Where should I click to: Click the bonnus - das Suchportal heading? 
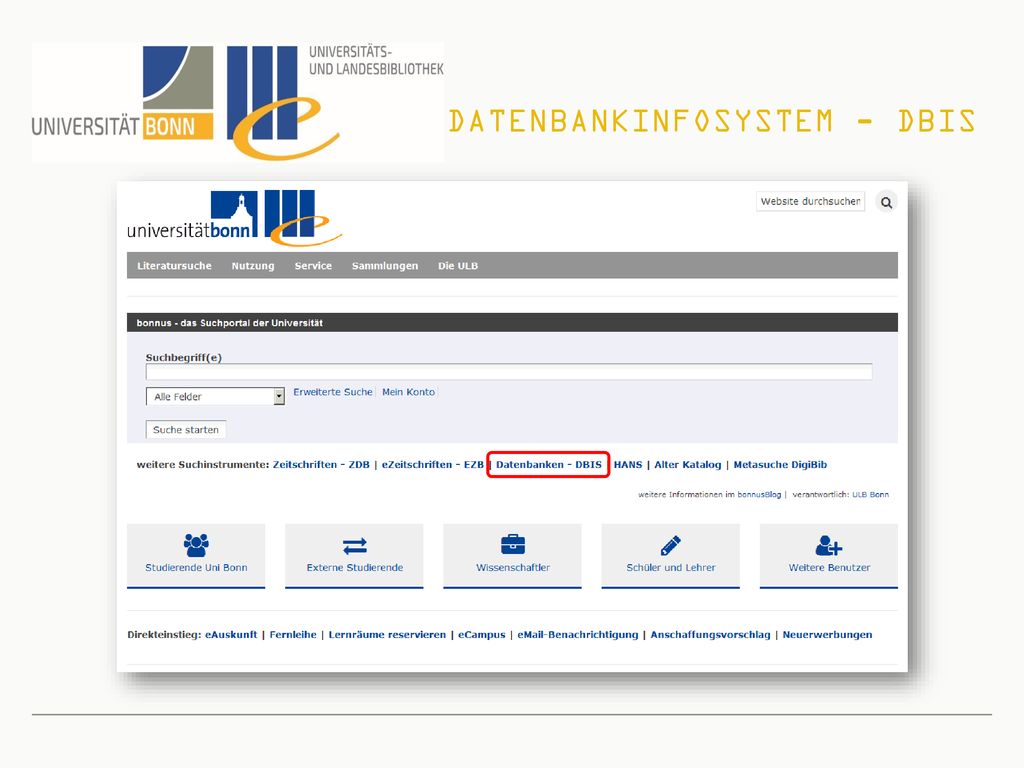[230, 323]
